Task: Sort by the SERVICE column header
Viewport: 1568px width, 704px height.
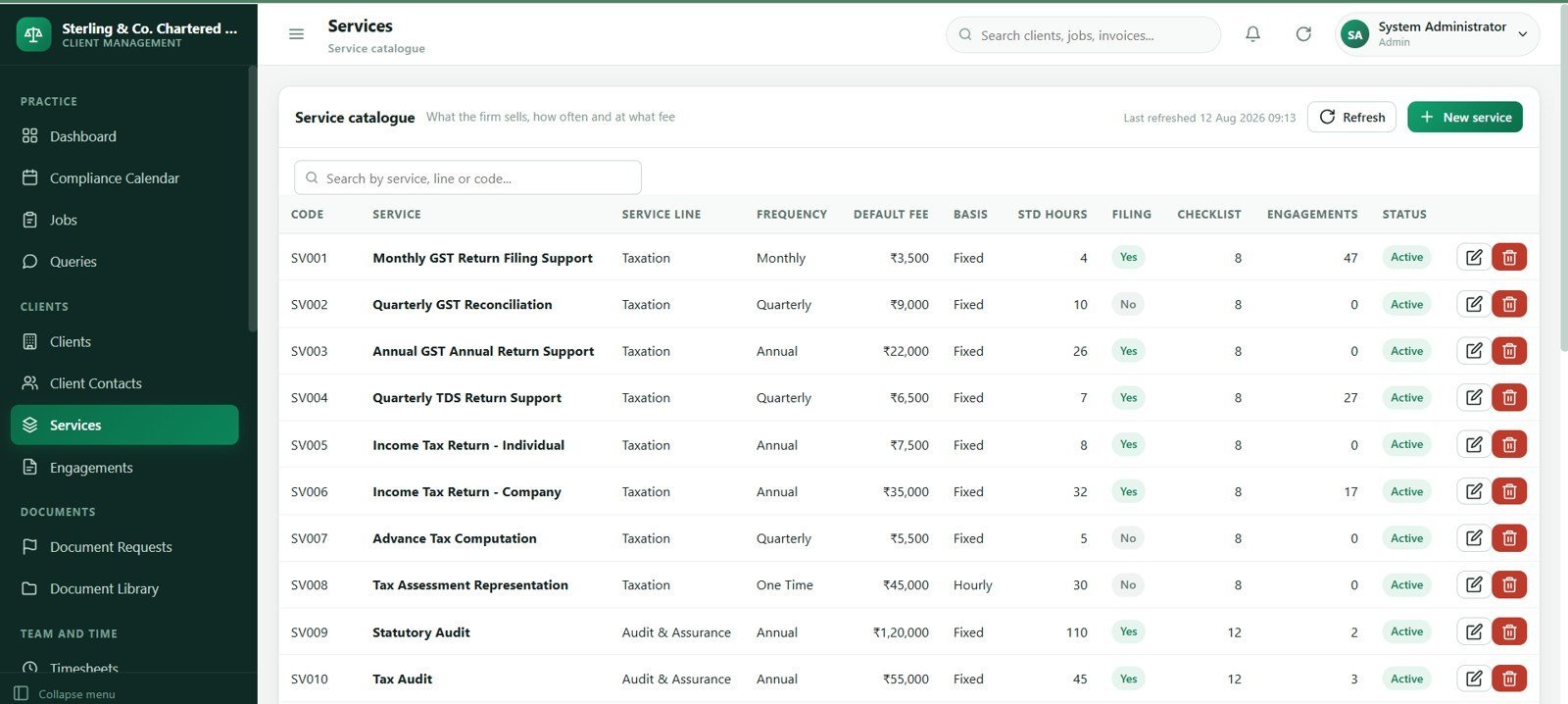Action: click(x=397, y=214)
